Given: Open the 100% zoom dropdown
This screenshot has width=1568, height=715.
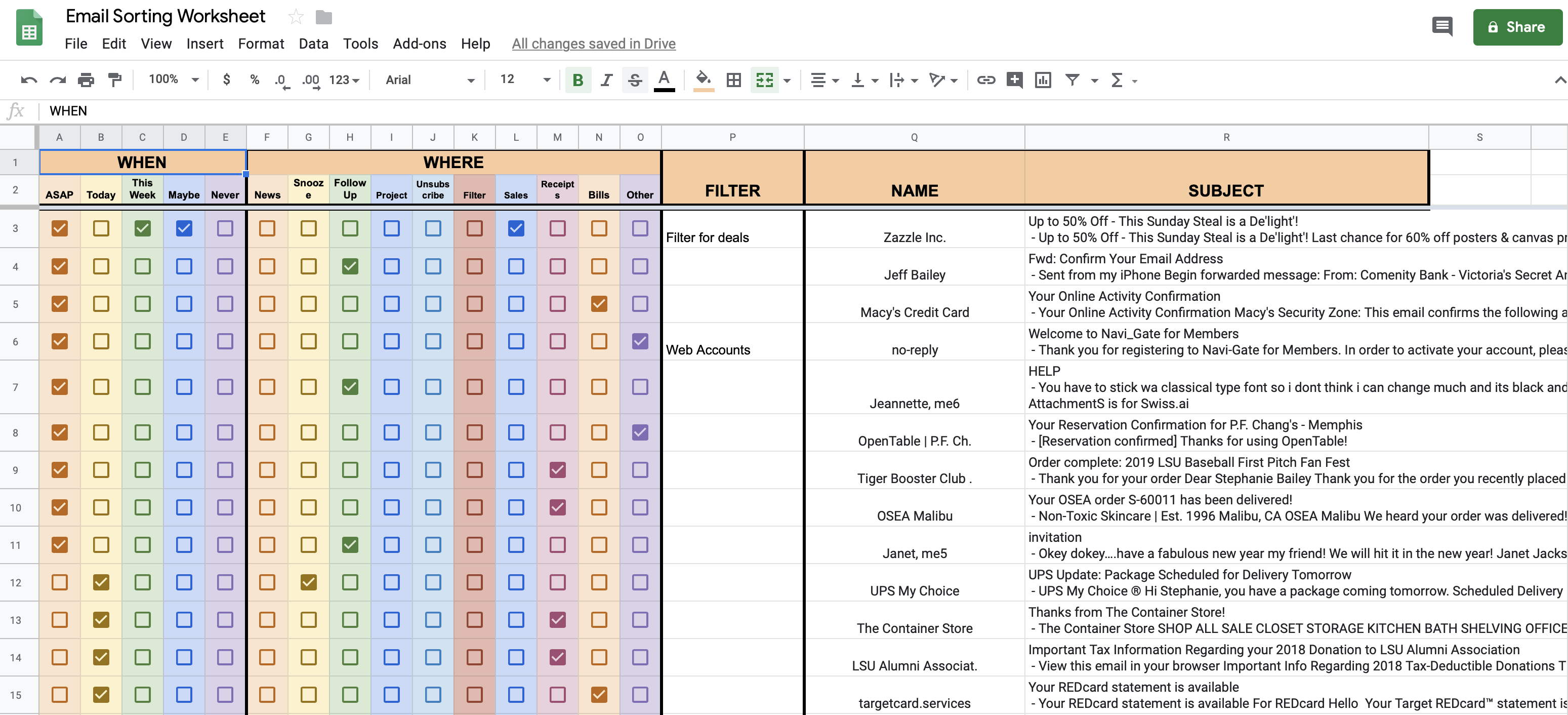Looking at the screenshot, I should pos(174,80).
